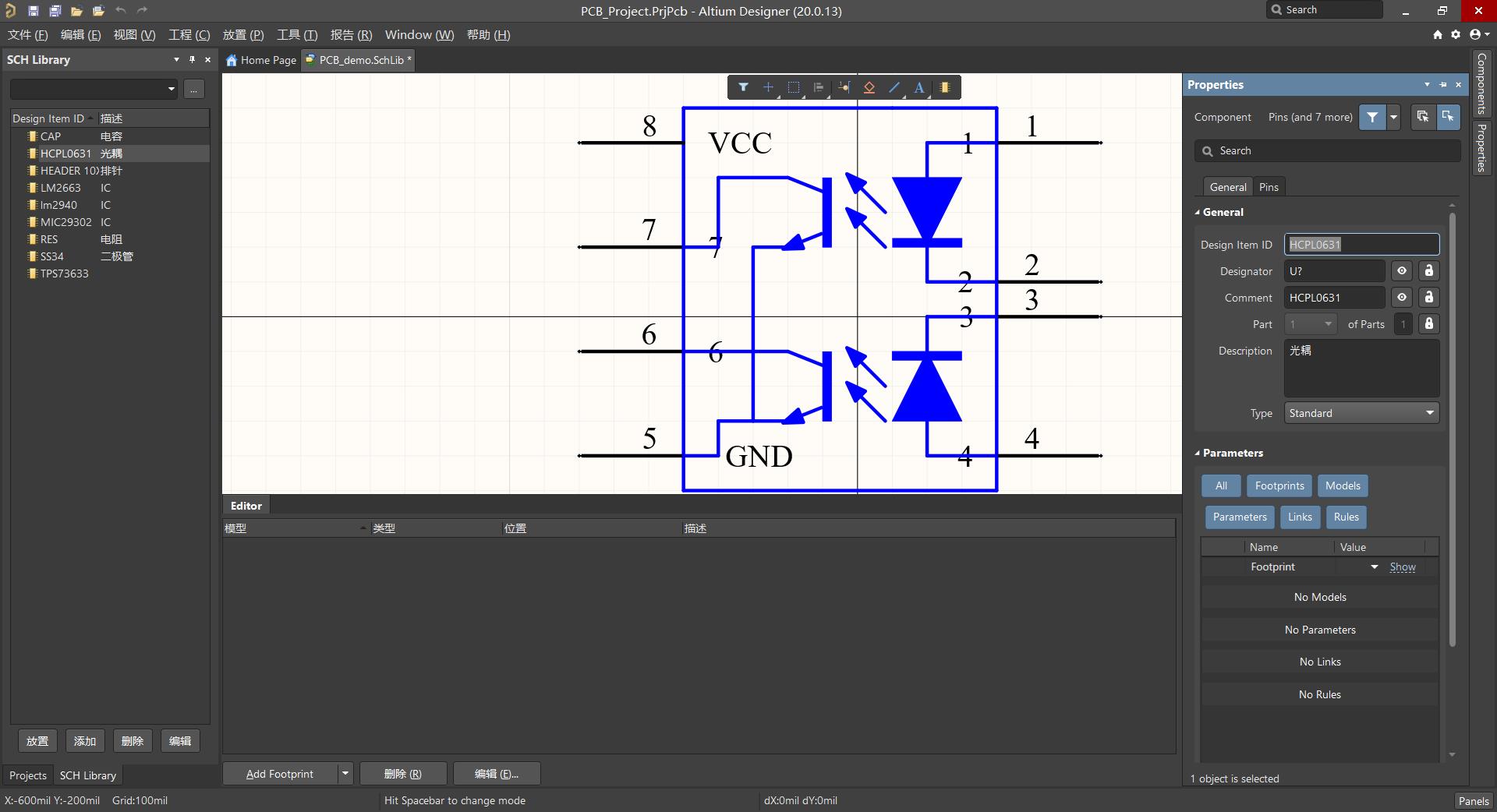Open the Window (W) menu
This screenshot has height=812, width=1497.
tap(419, 34)
